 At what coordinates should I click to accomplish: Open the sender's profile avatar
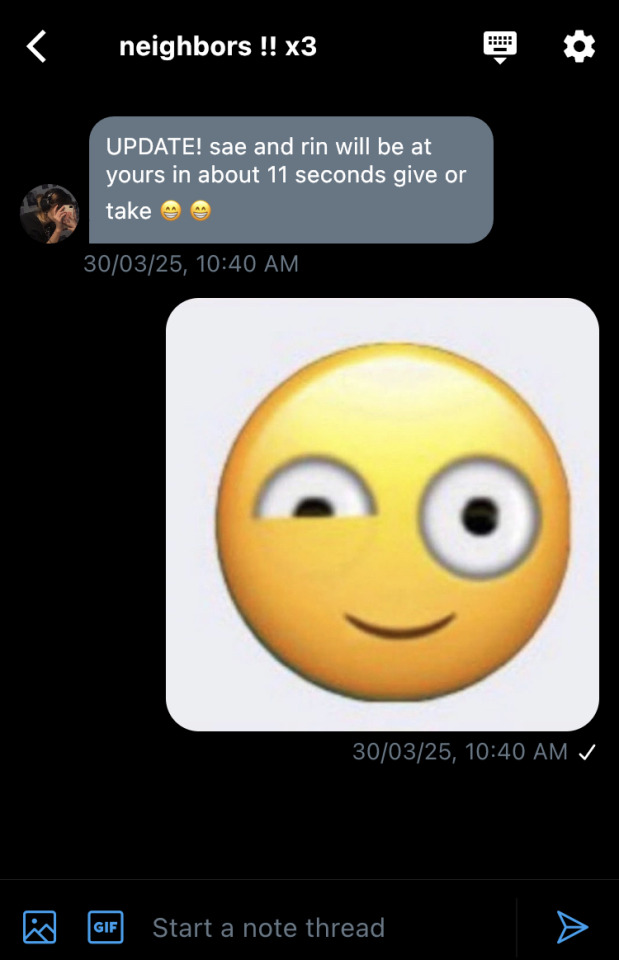tap(49, 214)
